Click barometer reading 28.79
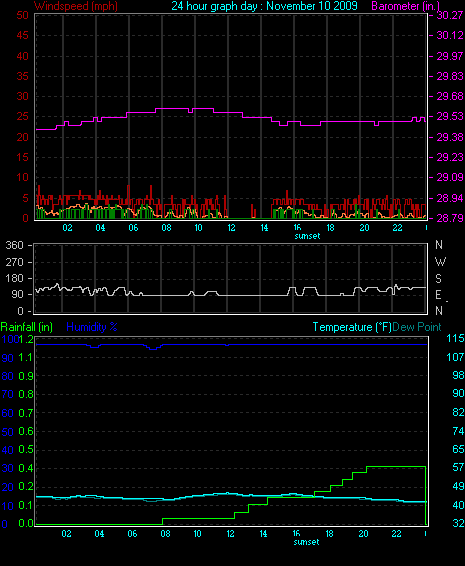The height and width of the screenshot is (566, 465). point(450,218)
